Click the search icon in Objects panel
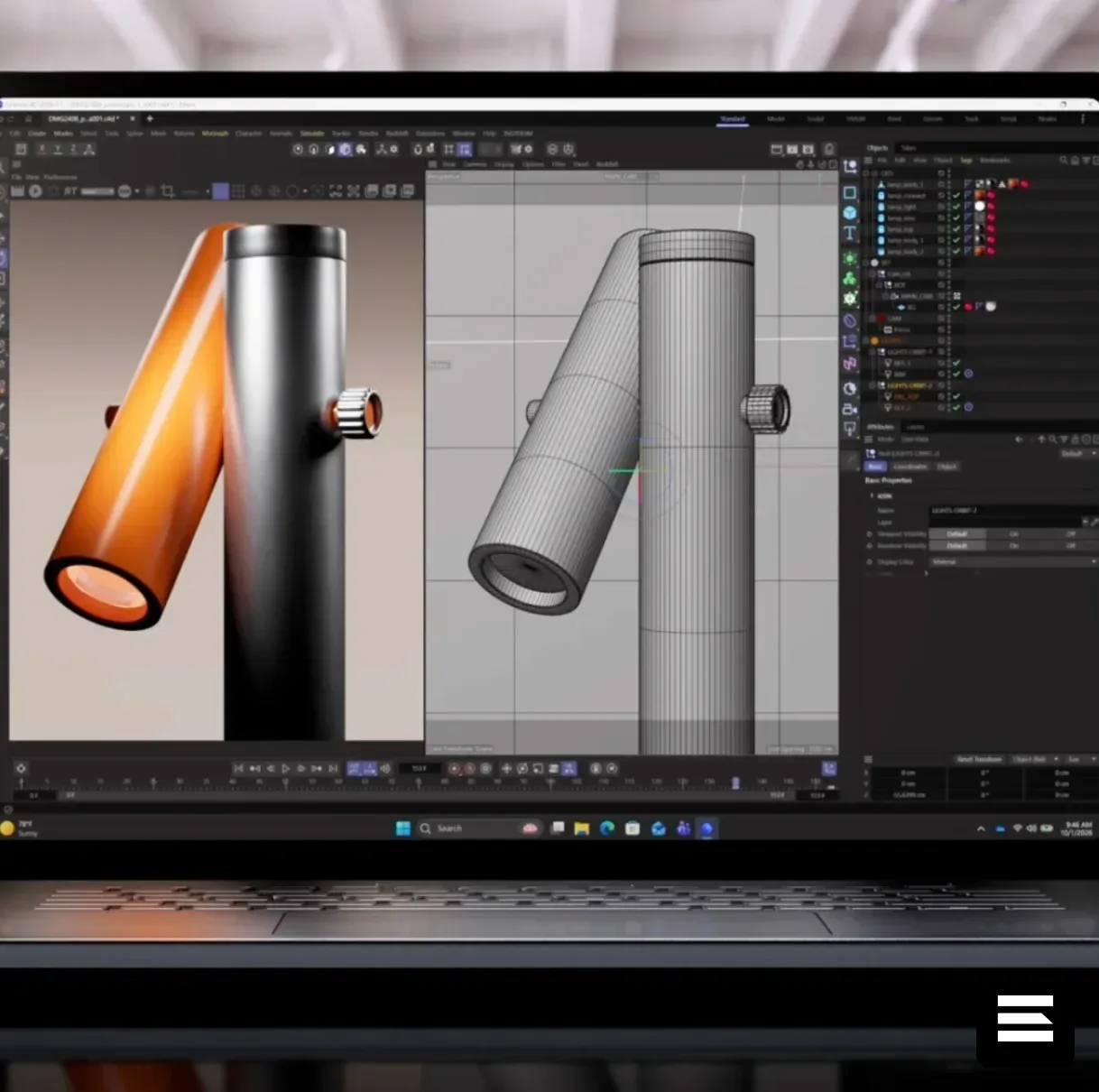The height and width of the screenshot is (1092, 1099). click(1064, 161)
